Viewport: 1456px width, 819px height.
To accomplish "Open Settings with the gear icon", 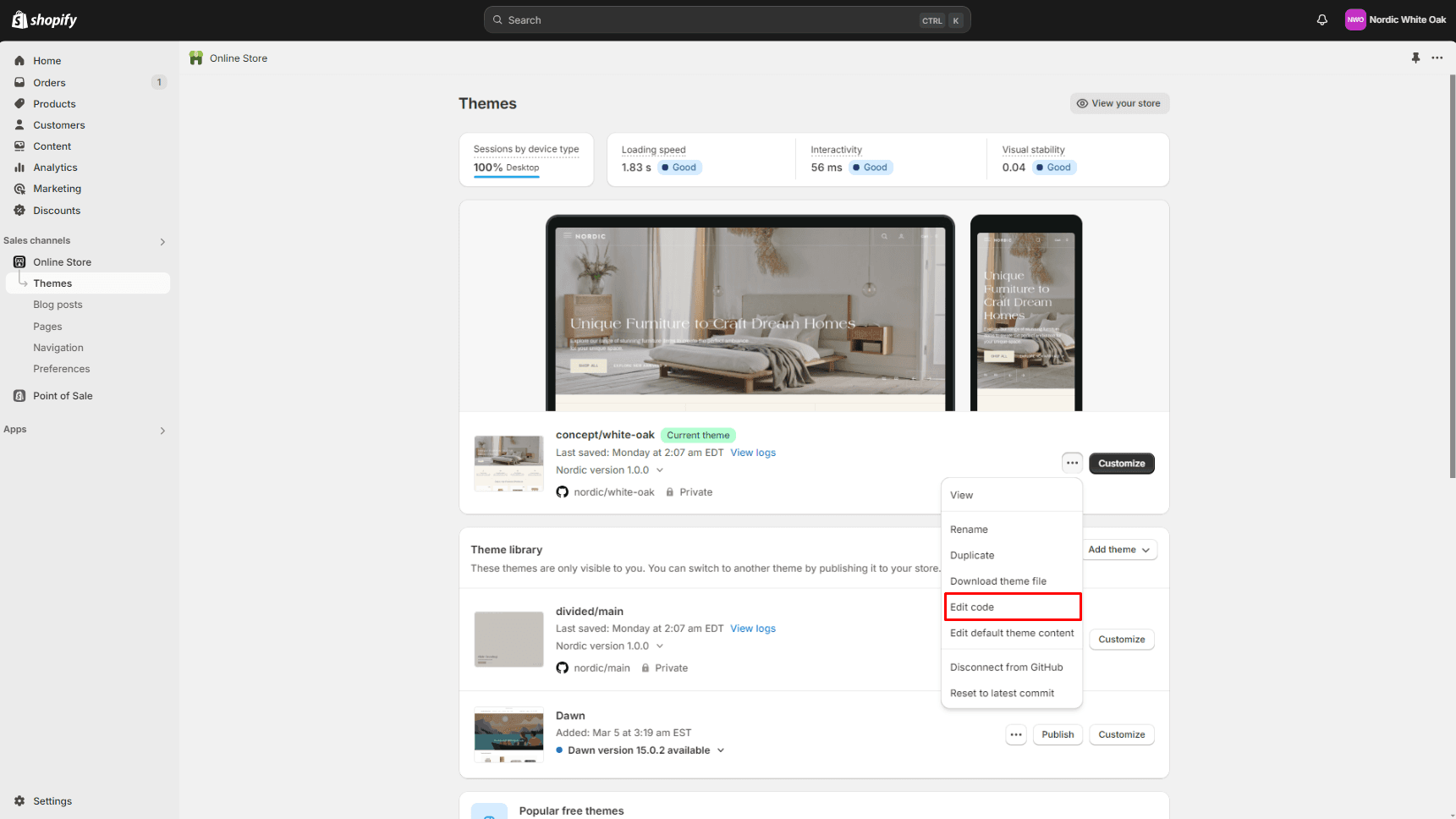I will [x=19, y=801].
